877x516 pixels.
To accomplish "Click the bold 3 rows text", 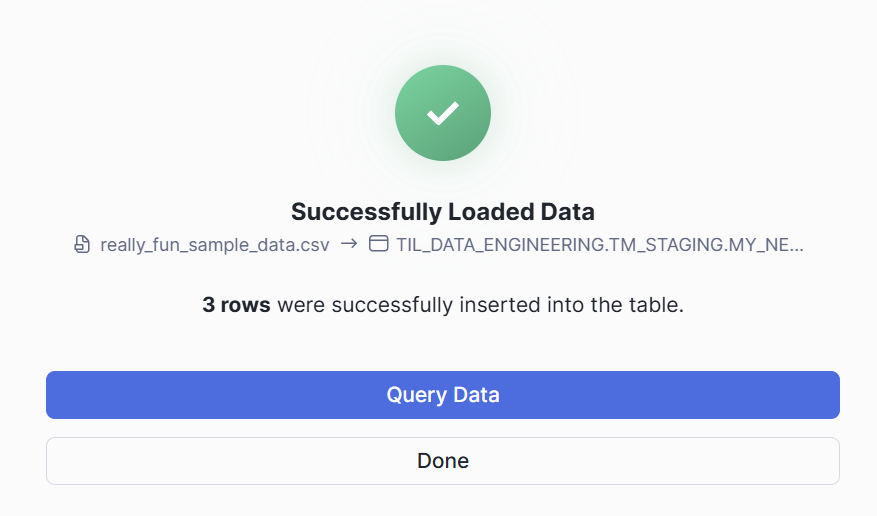I will point(236,305).
